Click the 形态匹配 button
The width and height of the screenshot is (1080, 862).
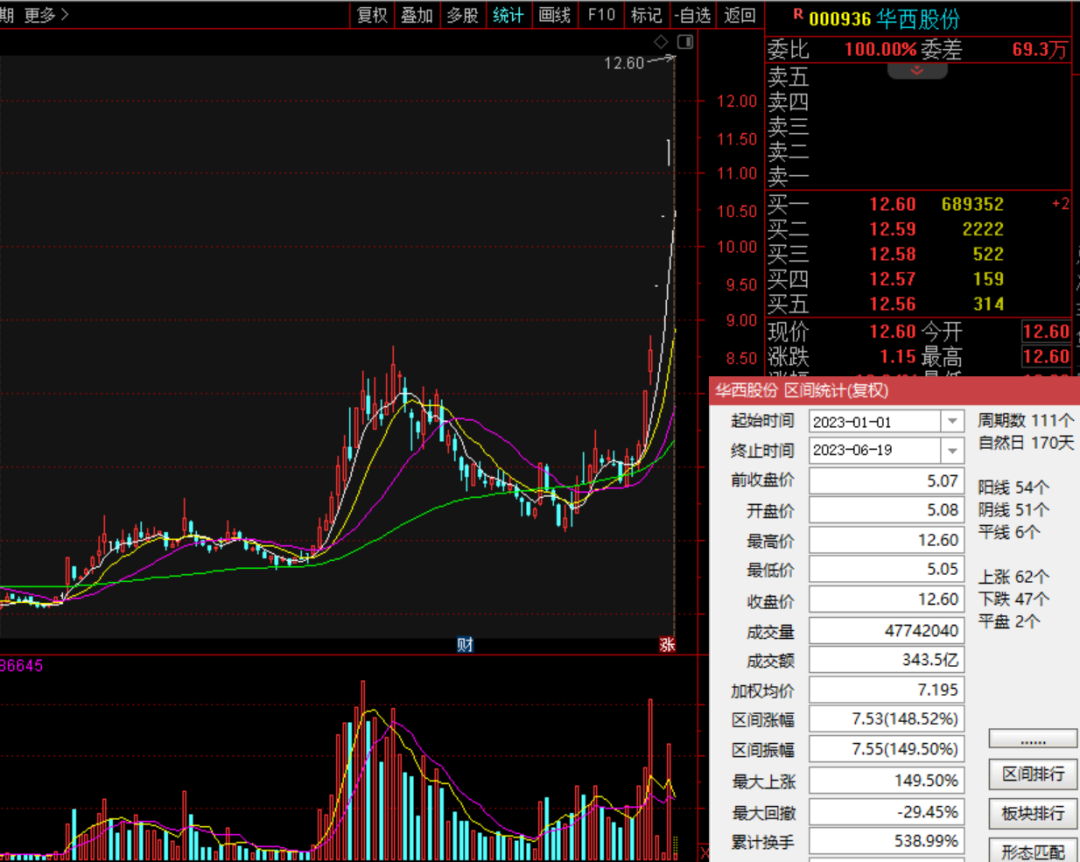[x=1032, y=850]
